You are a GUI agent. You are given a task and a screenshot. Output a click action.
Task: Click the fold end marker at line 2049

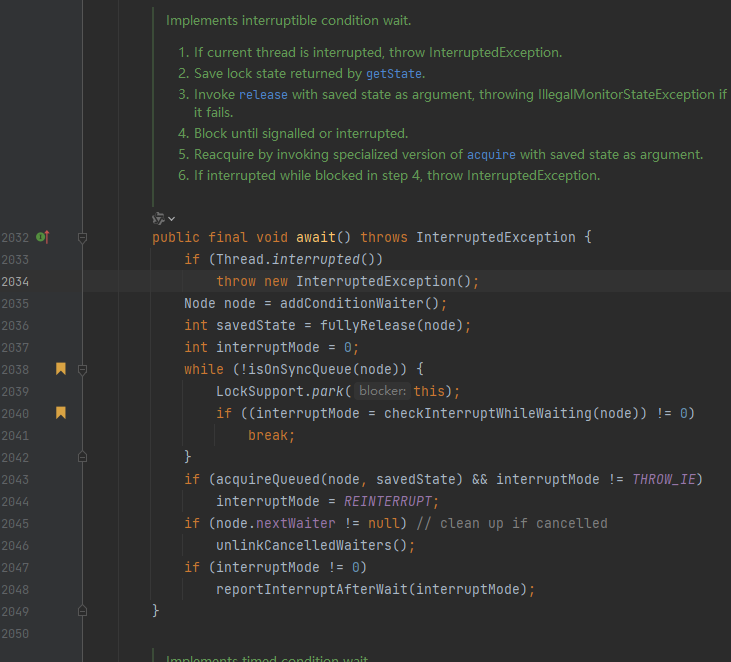(x=83, y=611)
